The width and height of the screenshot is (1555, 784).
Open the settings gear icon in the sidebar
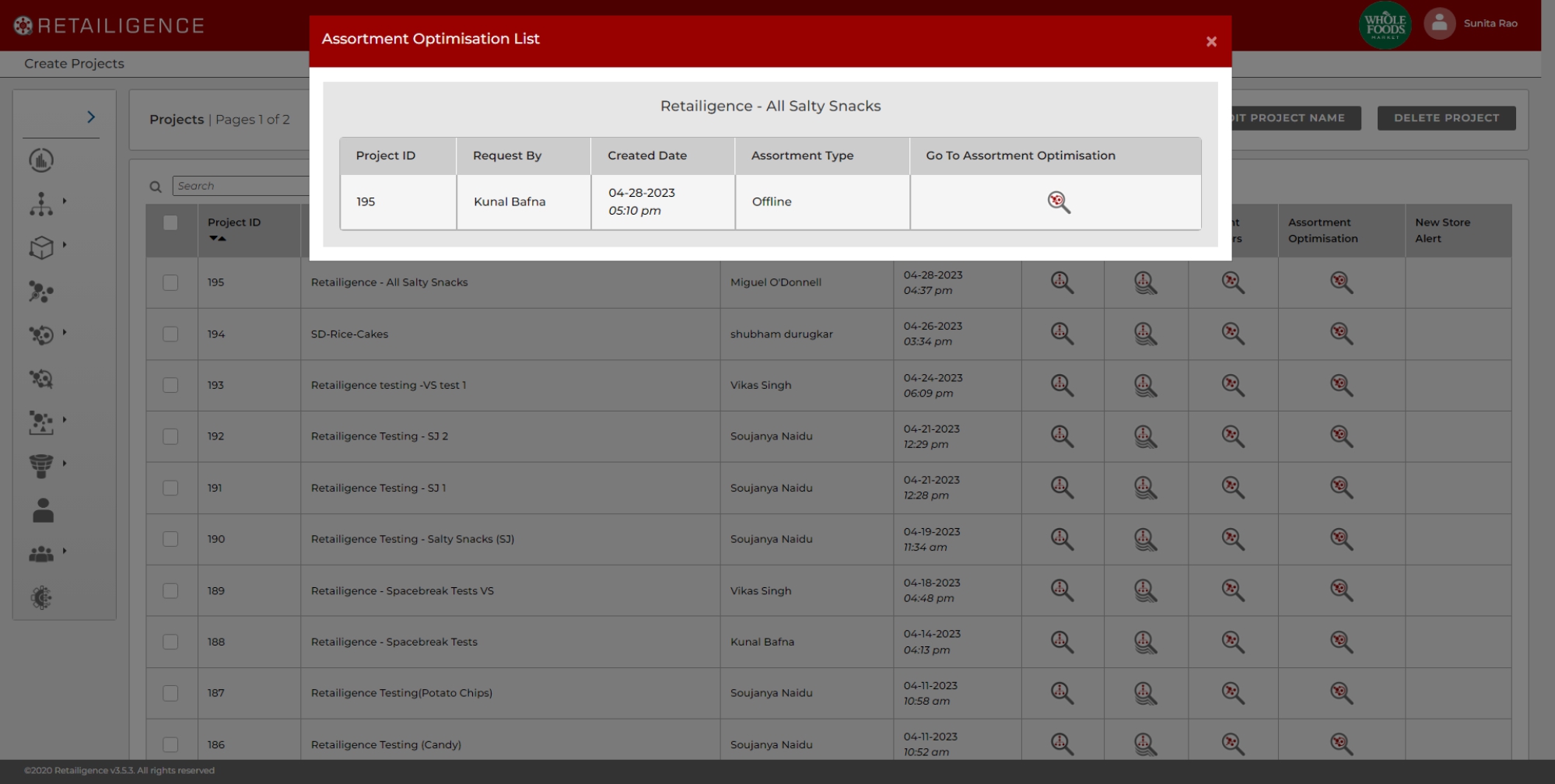coord(41,597)
